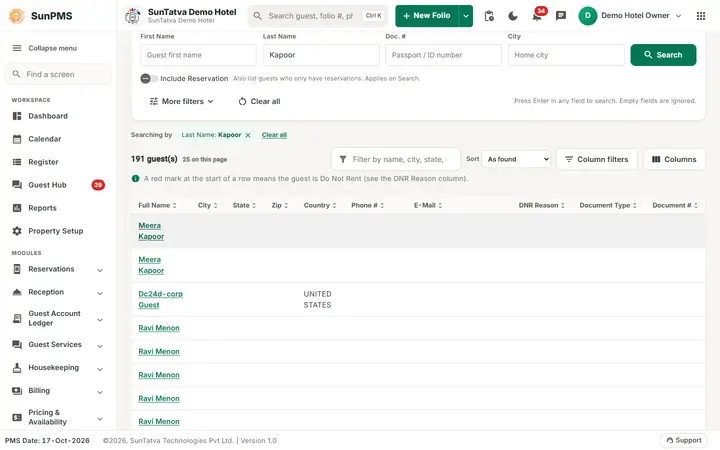
Task: Click the Home city input field
Action: point(566,55)
